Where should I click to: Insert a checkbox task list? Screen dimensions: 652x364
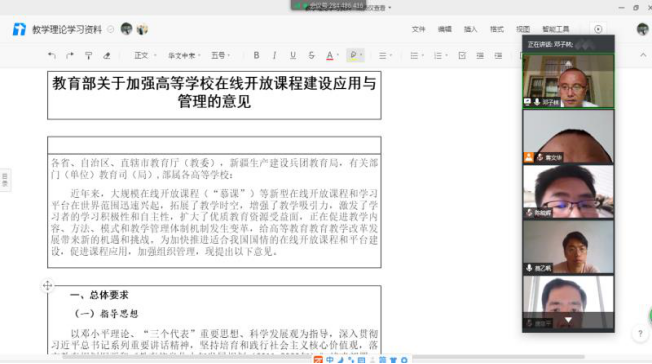[x=462, y=55]
